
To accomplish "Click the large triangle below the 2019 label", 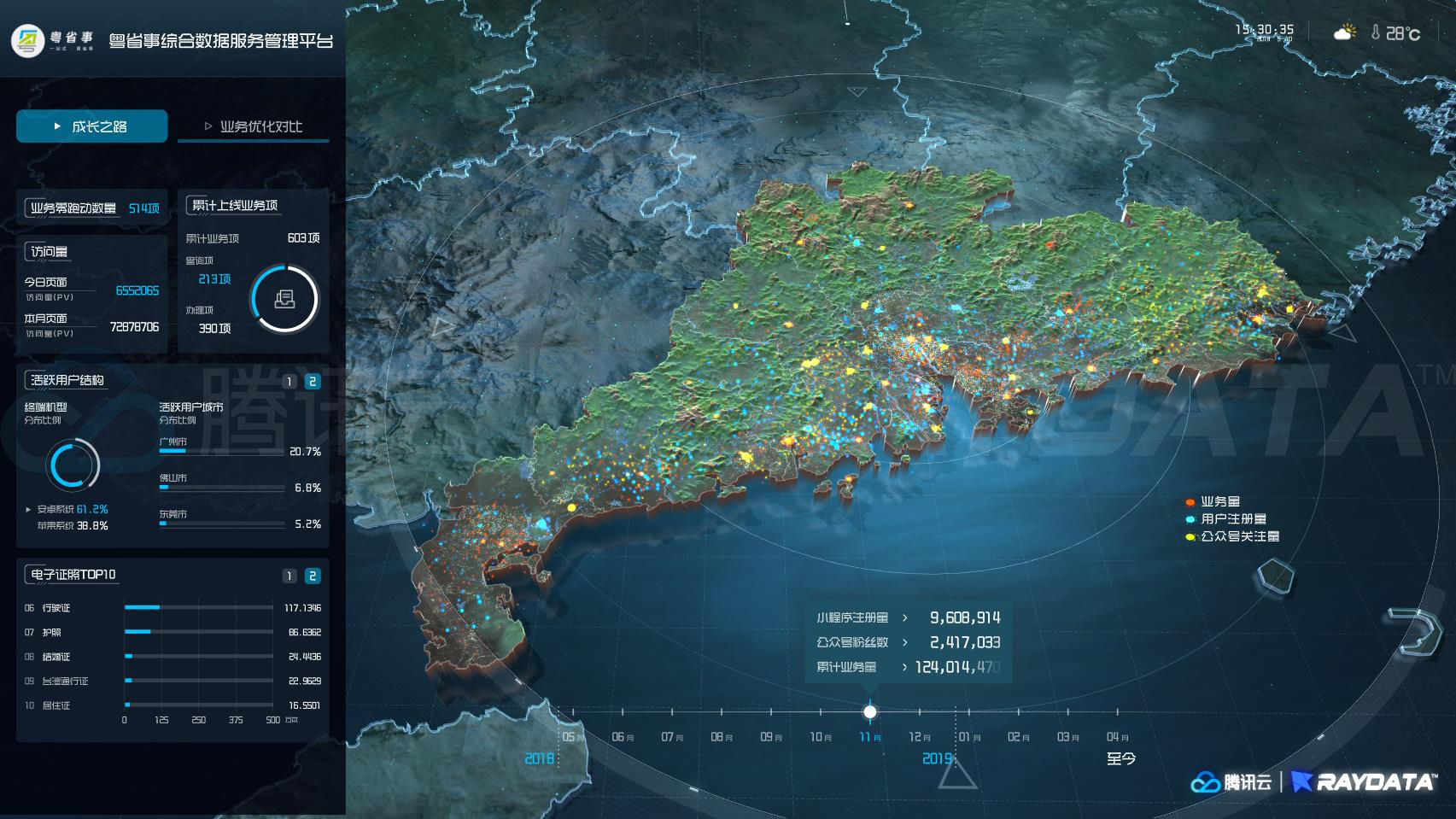I will [x=956, y=774].
